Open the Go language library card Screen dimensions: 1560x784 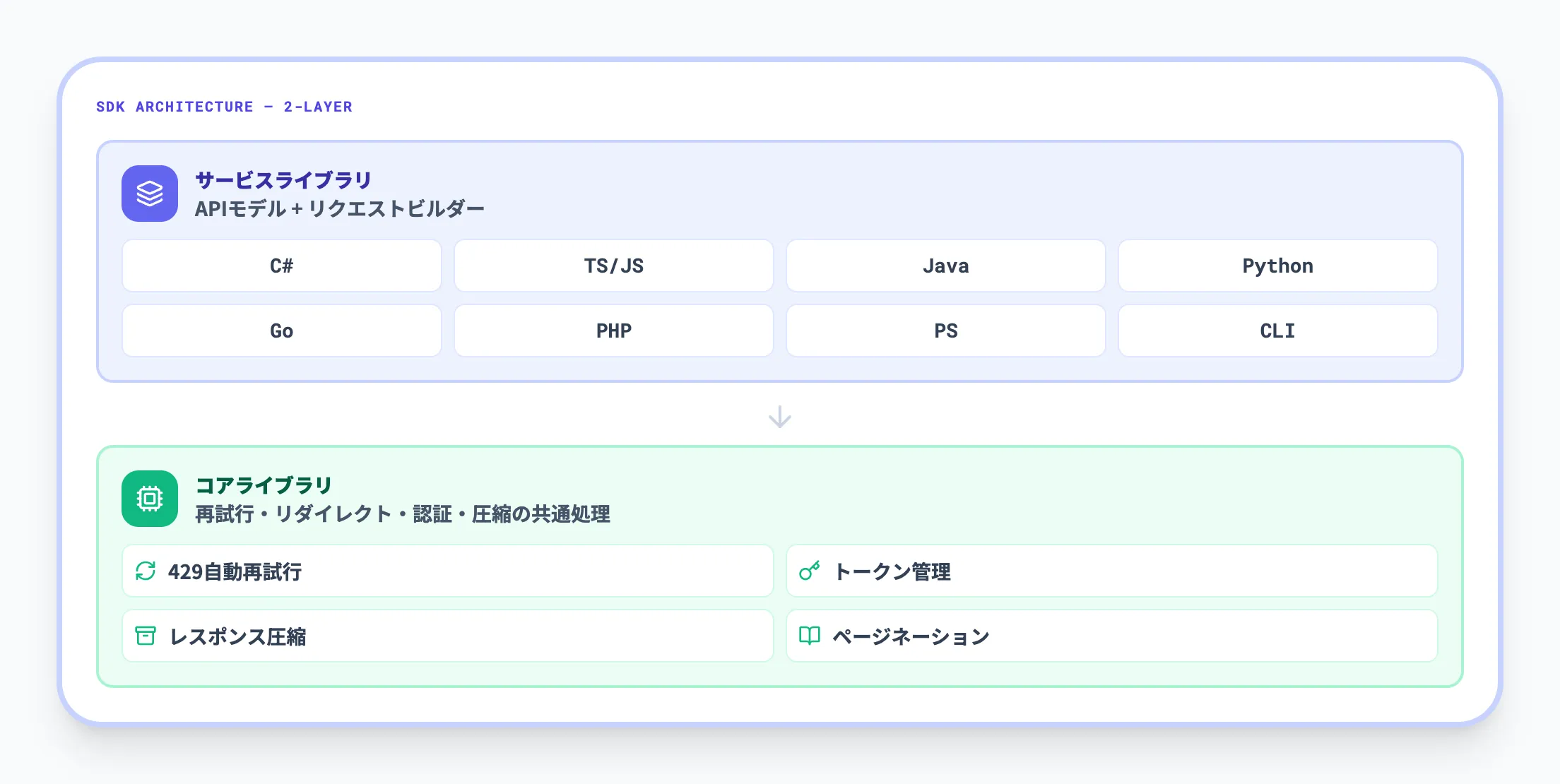click(x=281, y=331)
